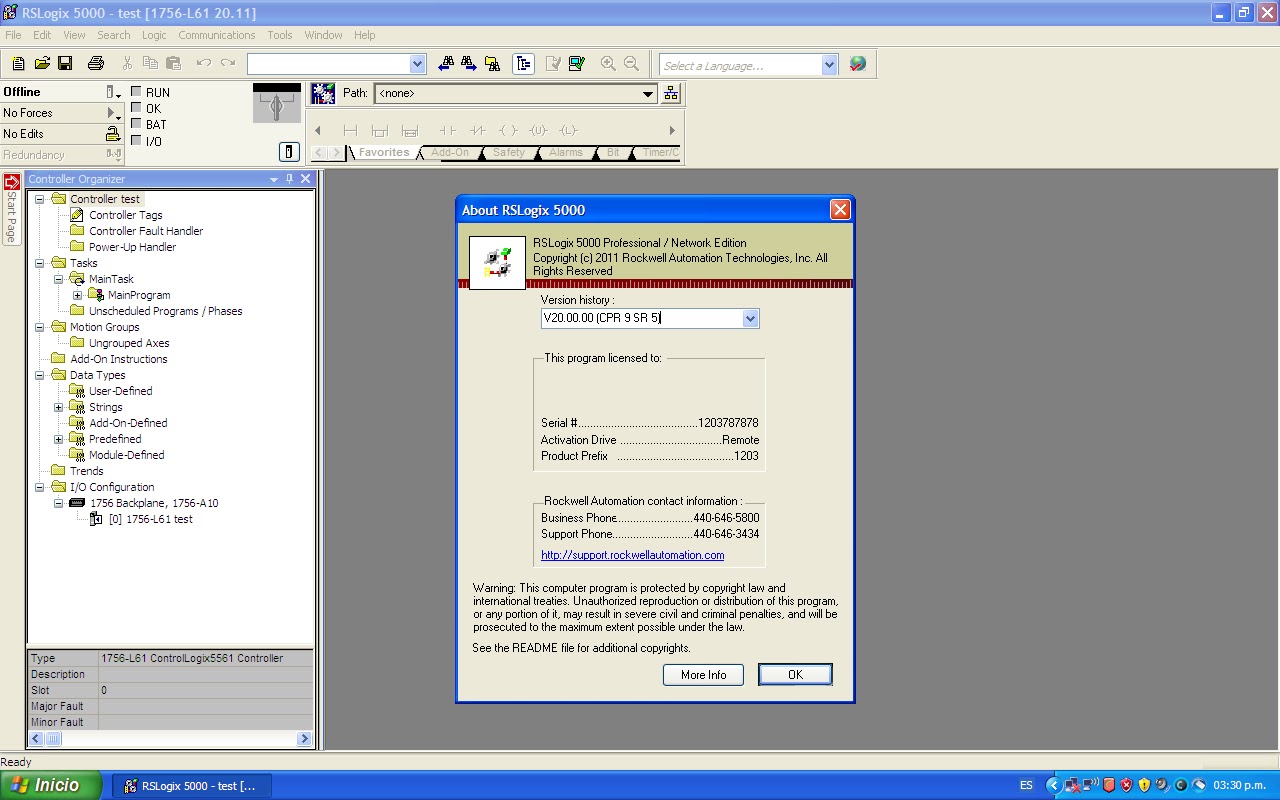Open the Path dropdown showing none

(648, 93)
